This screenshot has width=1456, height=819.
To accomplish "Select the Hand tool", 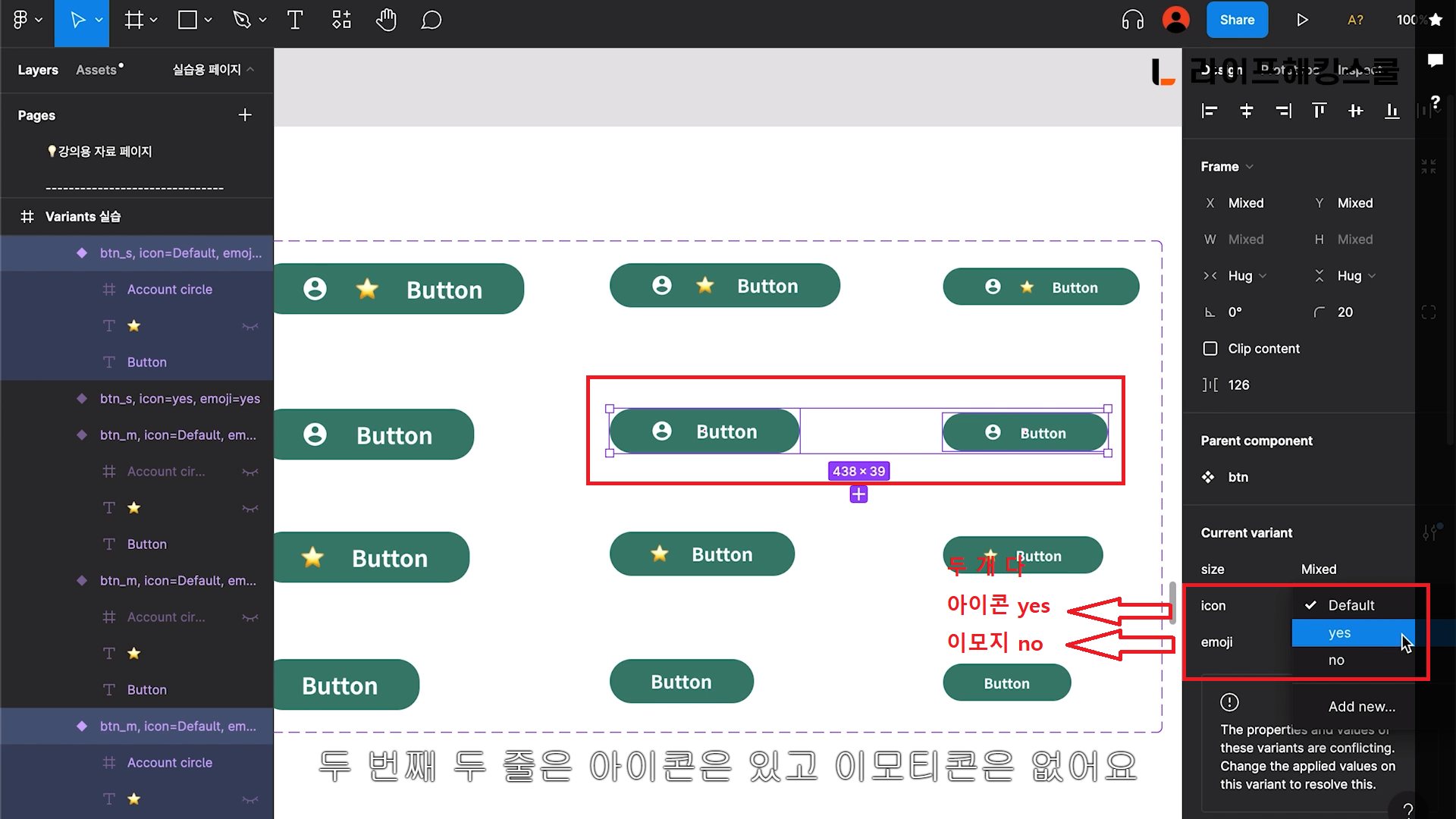I will point(386,20).
